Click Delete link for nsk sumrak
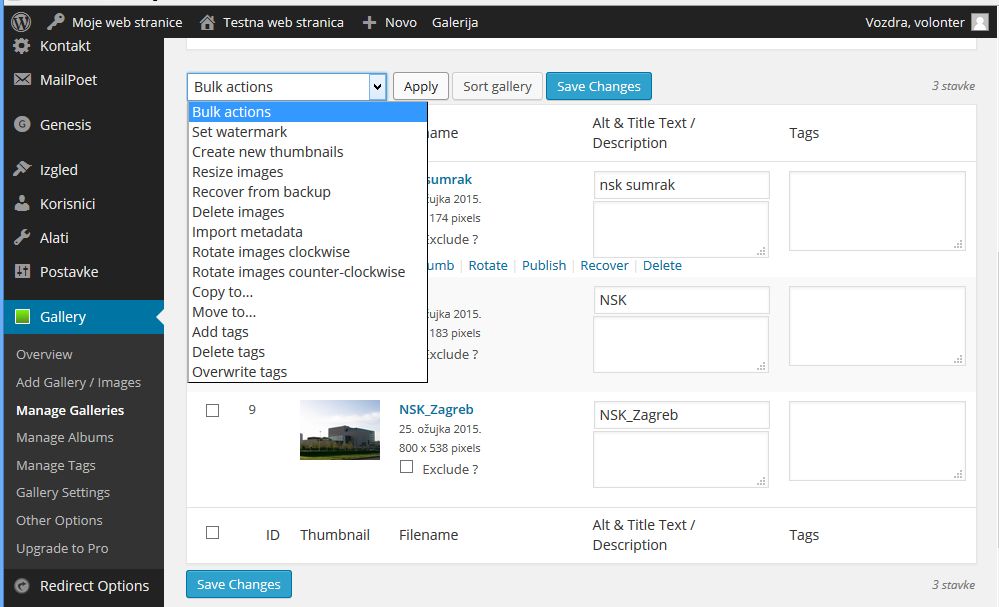The image size is (999, 607). (x=662, y=266)
